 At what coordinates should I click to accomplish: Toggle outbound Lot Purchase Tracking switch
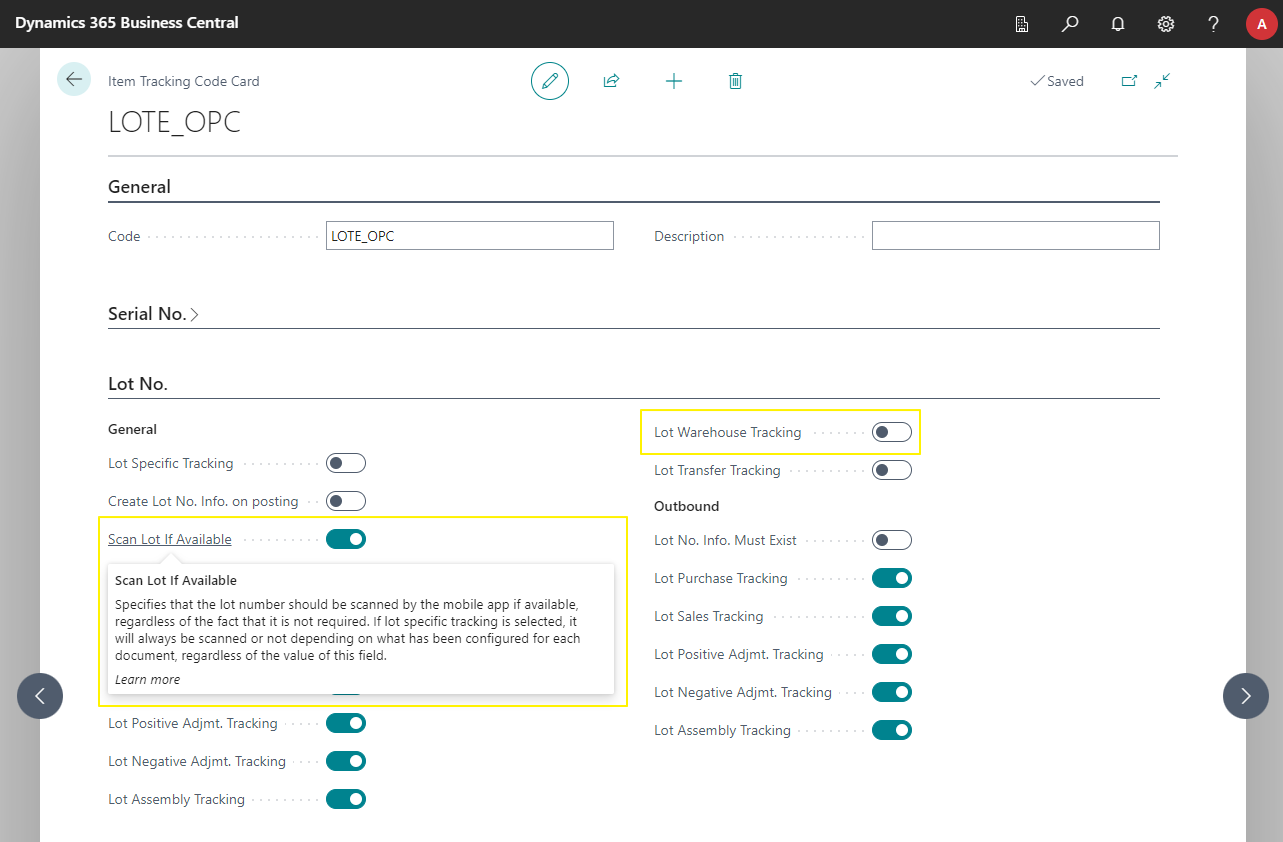pos(892,578)
